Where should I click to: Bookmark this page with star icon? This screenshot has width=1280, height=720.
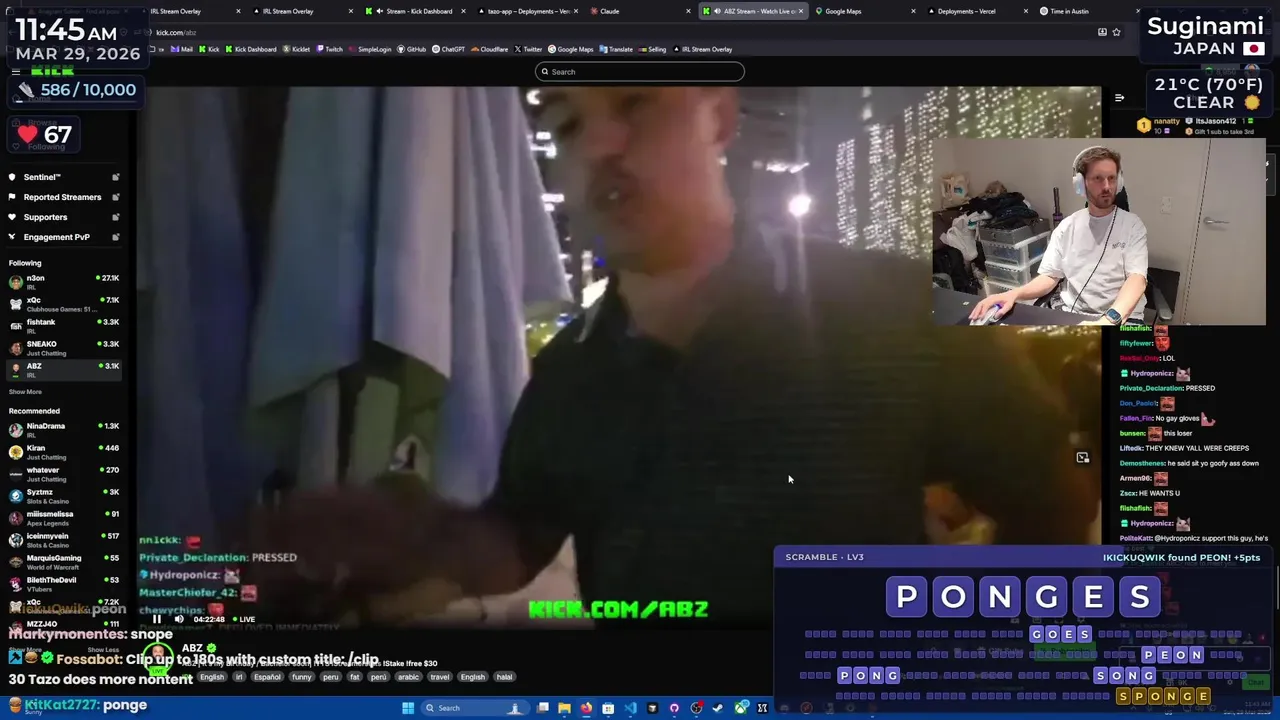(1116, 32)
